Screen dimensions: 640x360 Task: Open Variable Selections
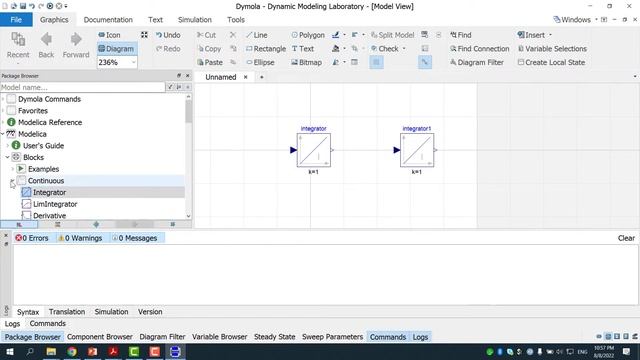click(x=552, y=49)
